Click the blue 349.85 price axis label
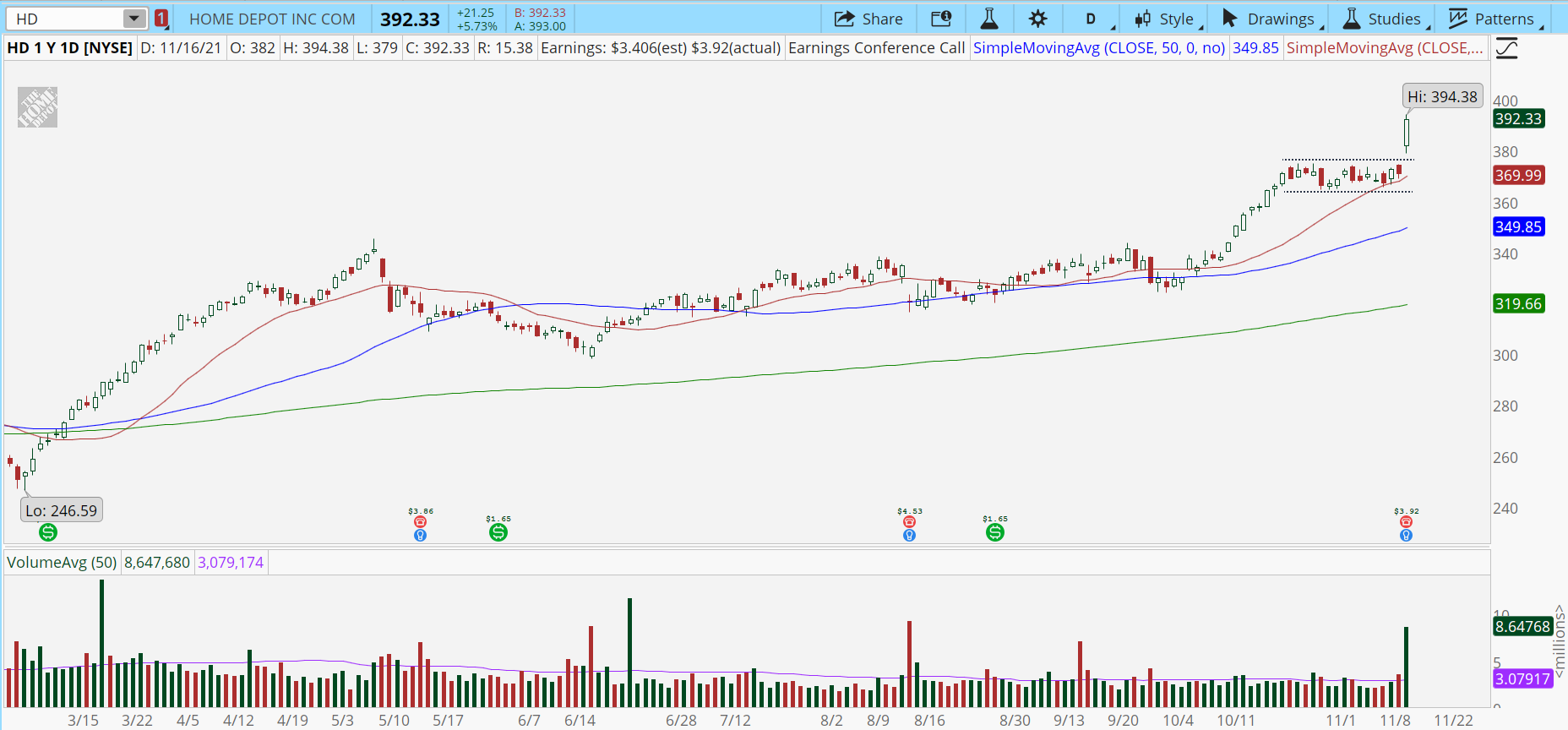The width and height of the screenshot is (1568, 730). (x=1518, y=227)
